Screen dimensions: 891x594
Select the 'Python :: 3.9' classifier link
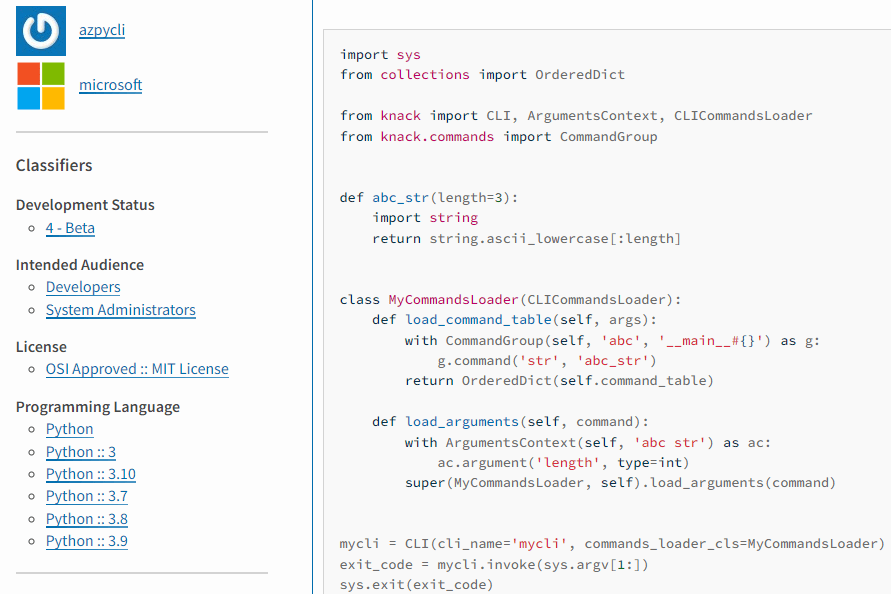pos(87,541)
